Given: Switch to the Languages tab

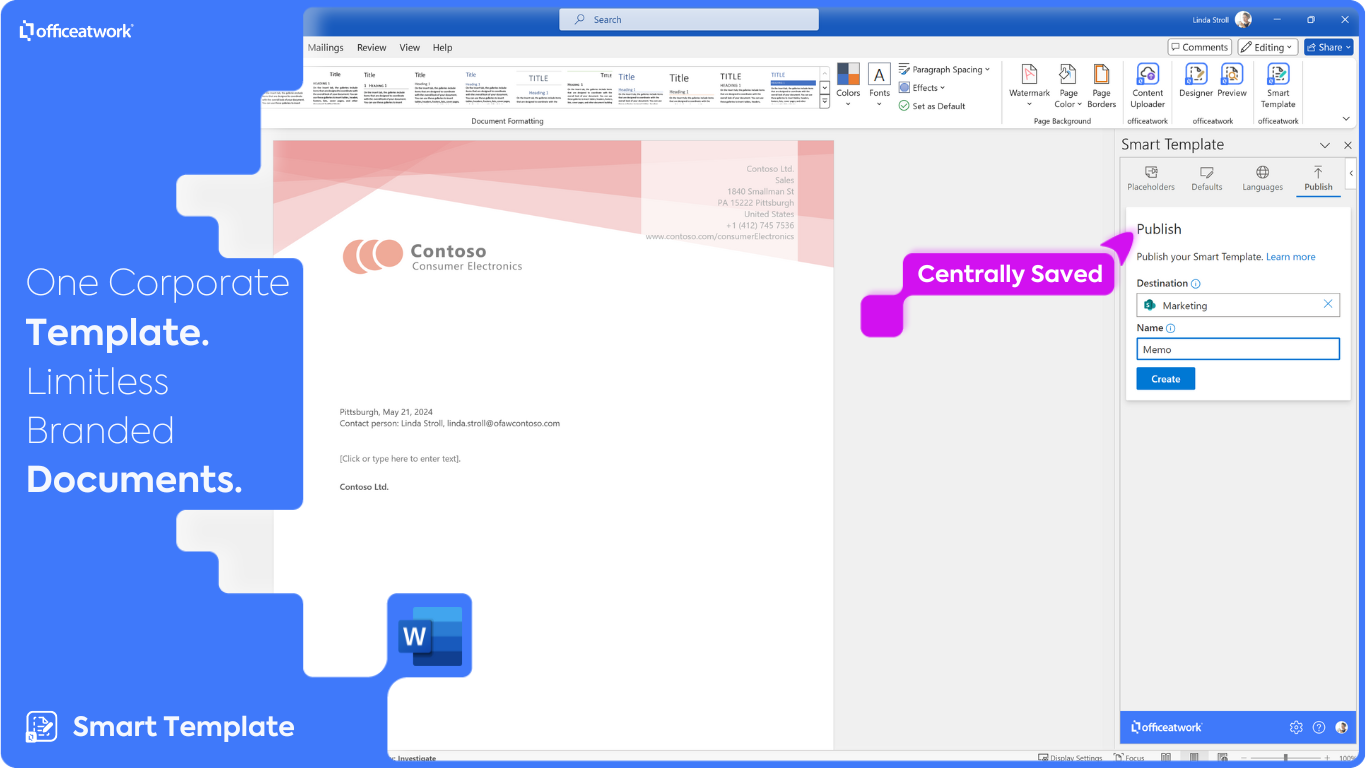Looking at the screenshot, I should [x=1262, y=179].
